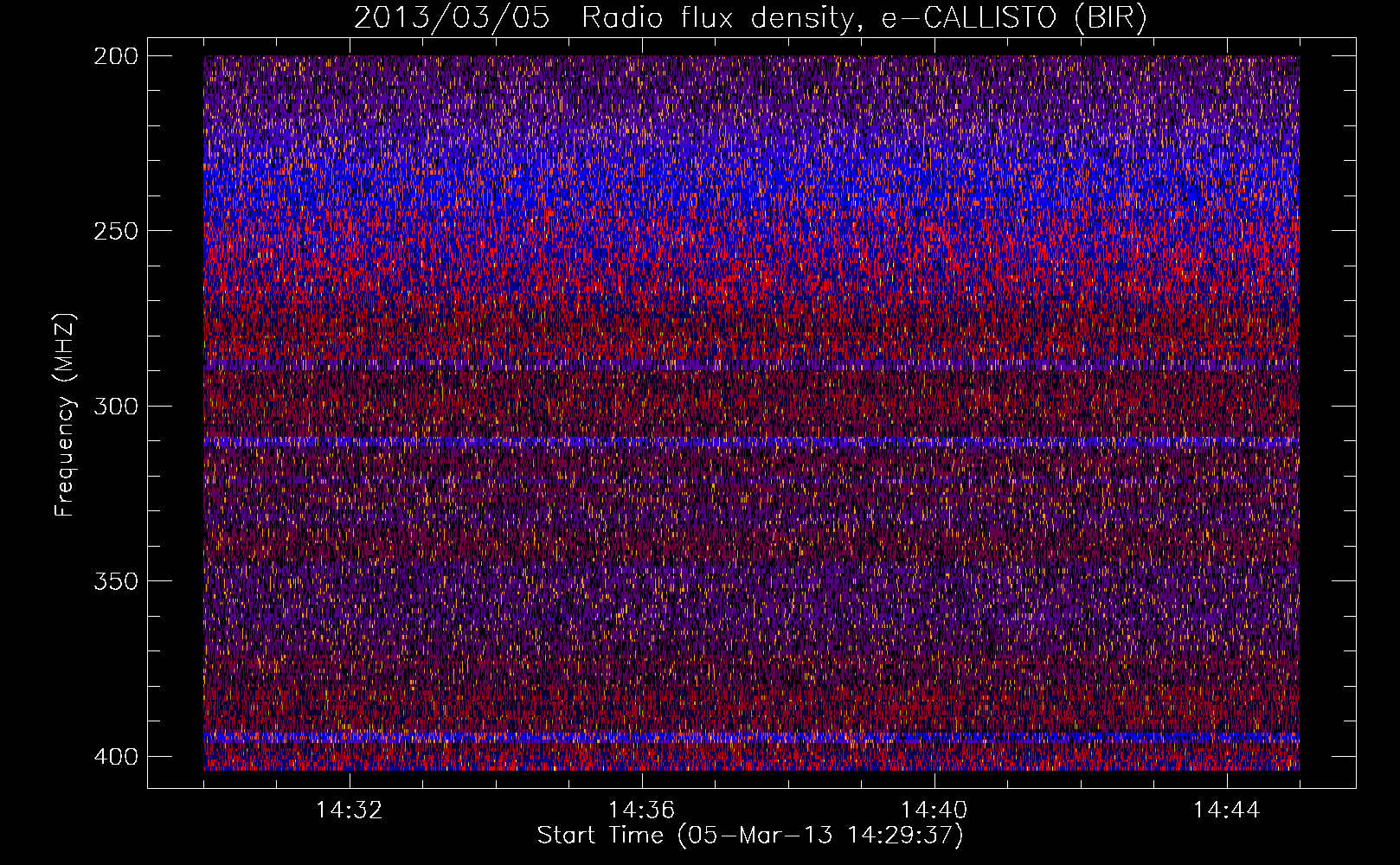Click the 14:32 time tick label

(350, 811)
